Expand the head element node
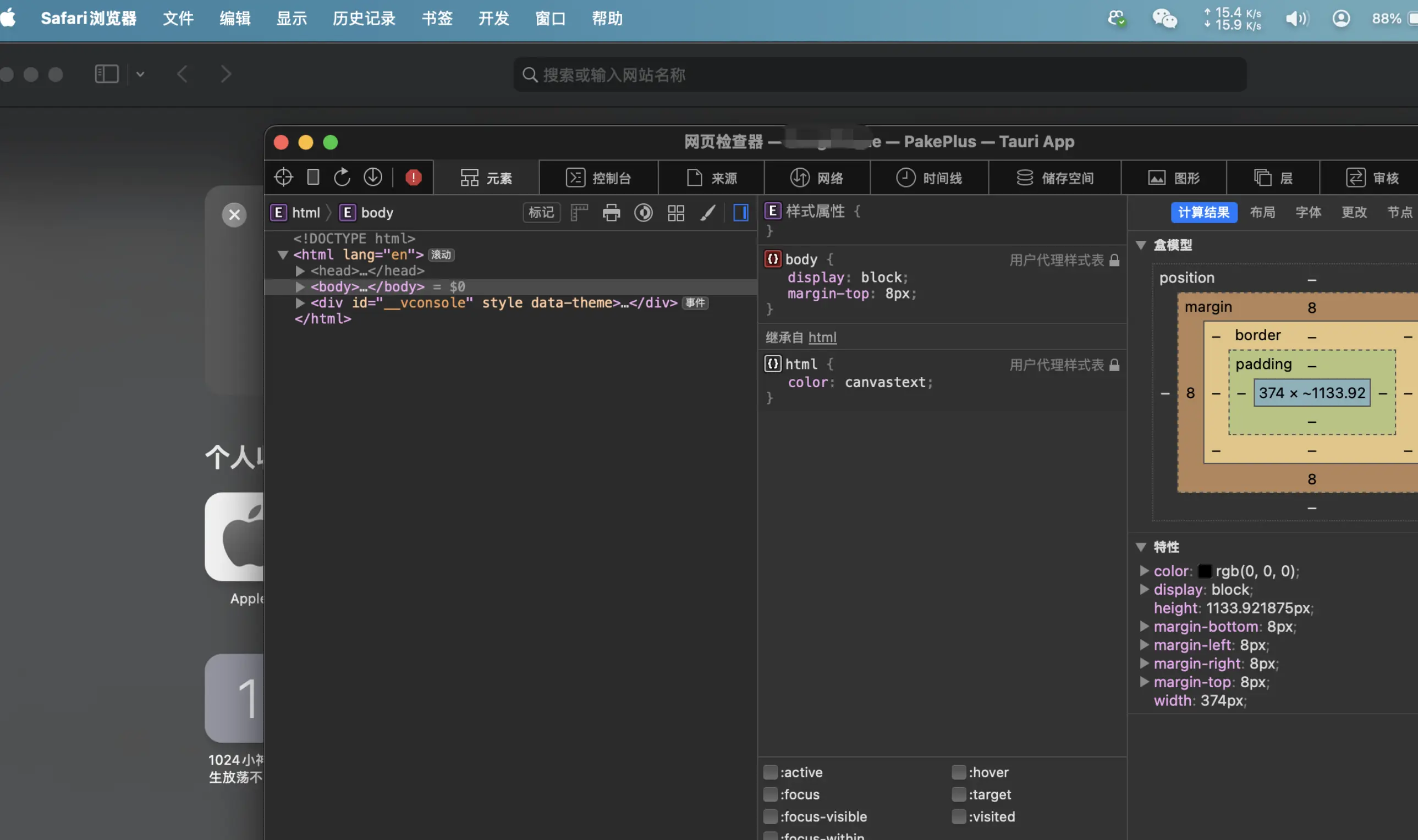Screen dimensions: 1418x840 point(300,271)
